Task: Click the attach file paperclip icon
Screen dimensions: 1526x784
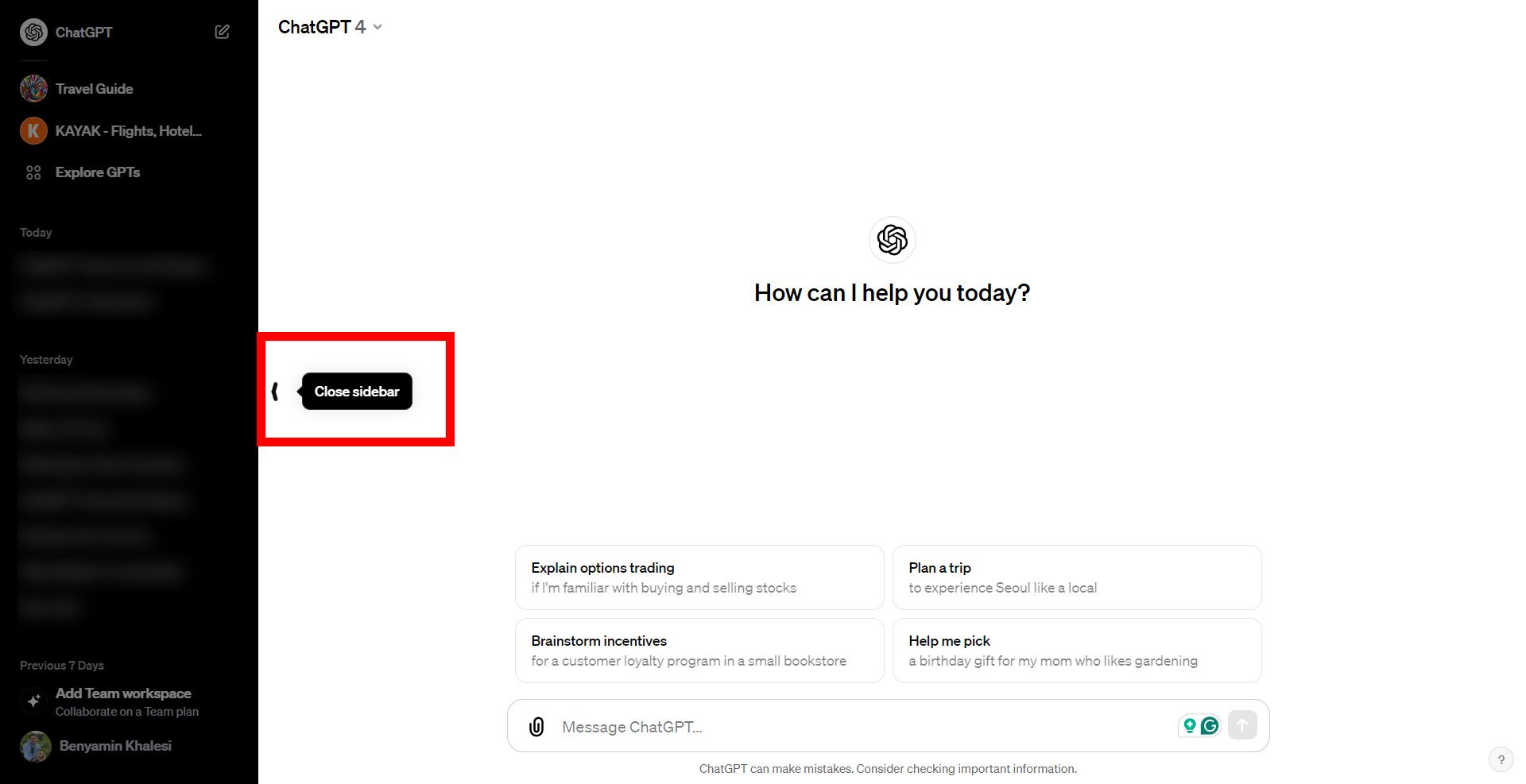Action: tap(536, 727)
